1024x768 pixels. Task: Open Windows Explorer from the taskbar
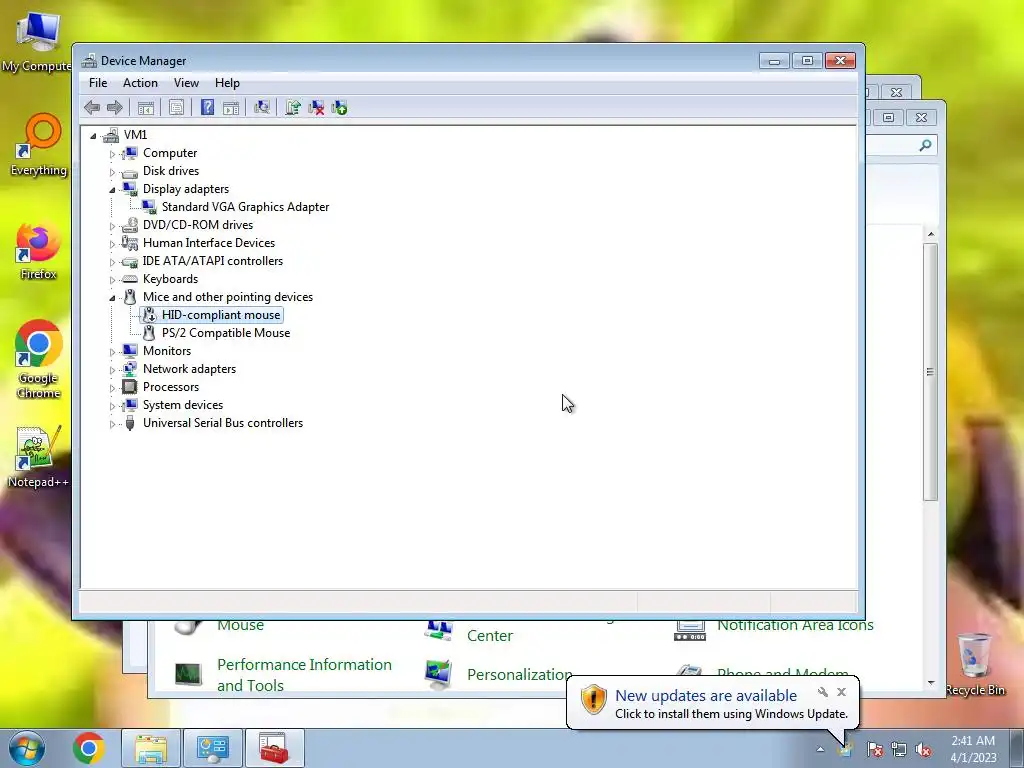(151, 748)
